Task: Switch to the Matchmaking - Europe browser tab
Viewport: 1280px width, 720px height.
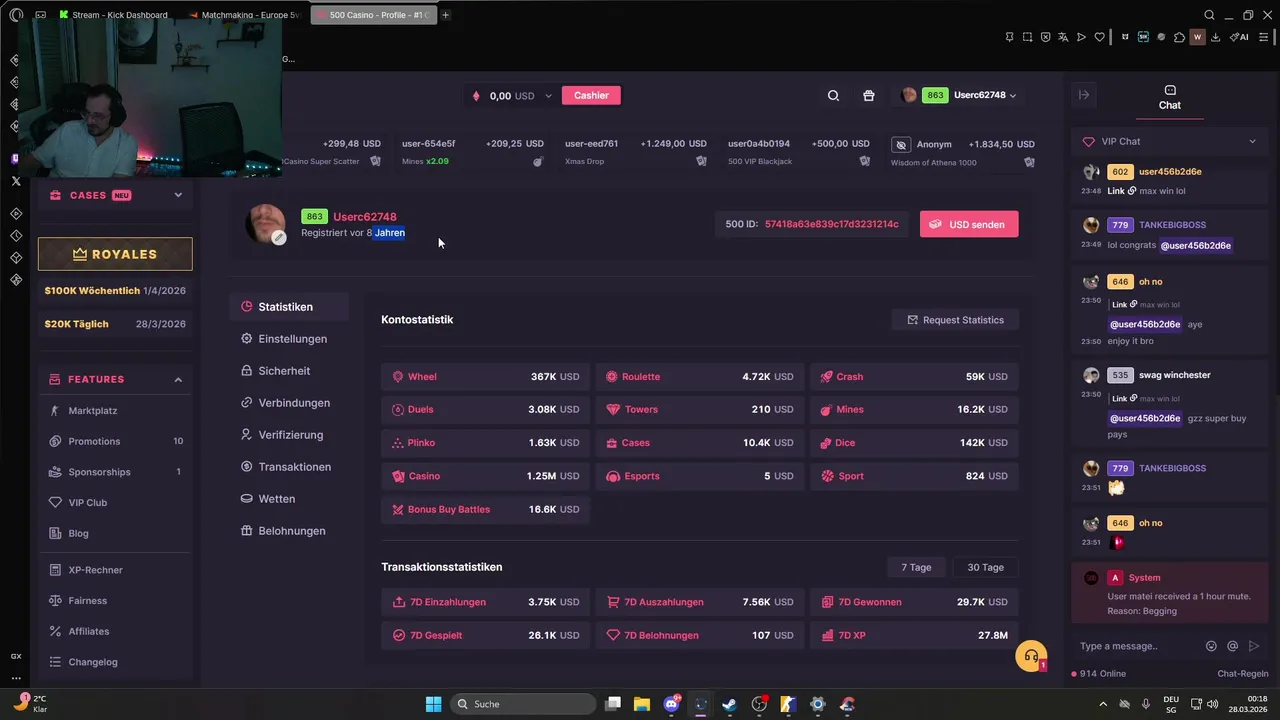Action: 247,15
